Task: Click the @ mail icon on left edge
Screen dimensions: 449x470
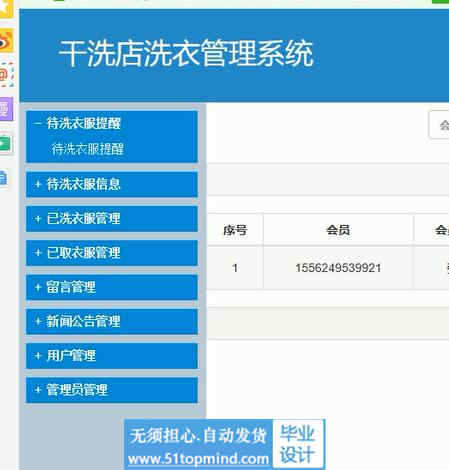Action: point(6,74)
